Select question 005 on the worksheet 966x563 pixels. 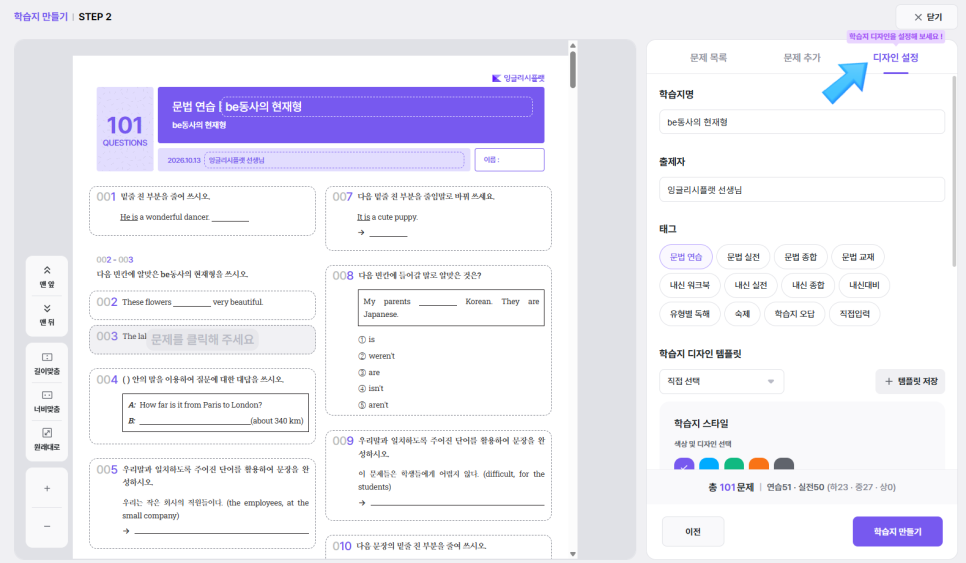pyautogui.click(x=202, y=503)
